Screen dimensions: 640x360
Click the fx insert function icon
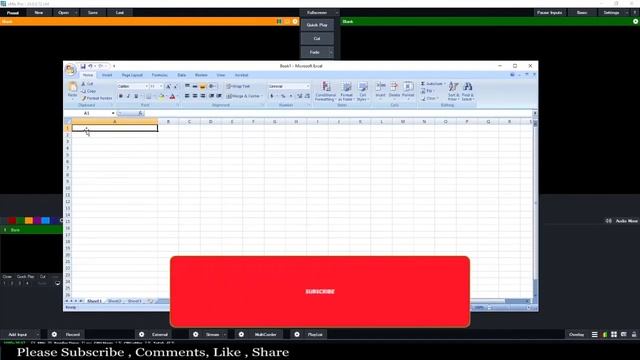(140, 113)
